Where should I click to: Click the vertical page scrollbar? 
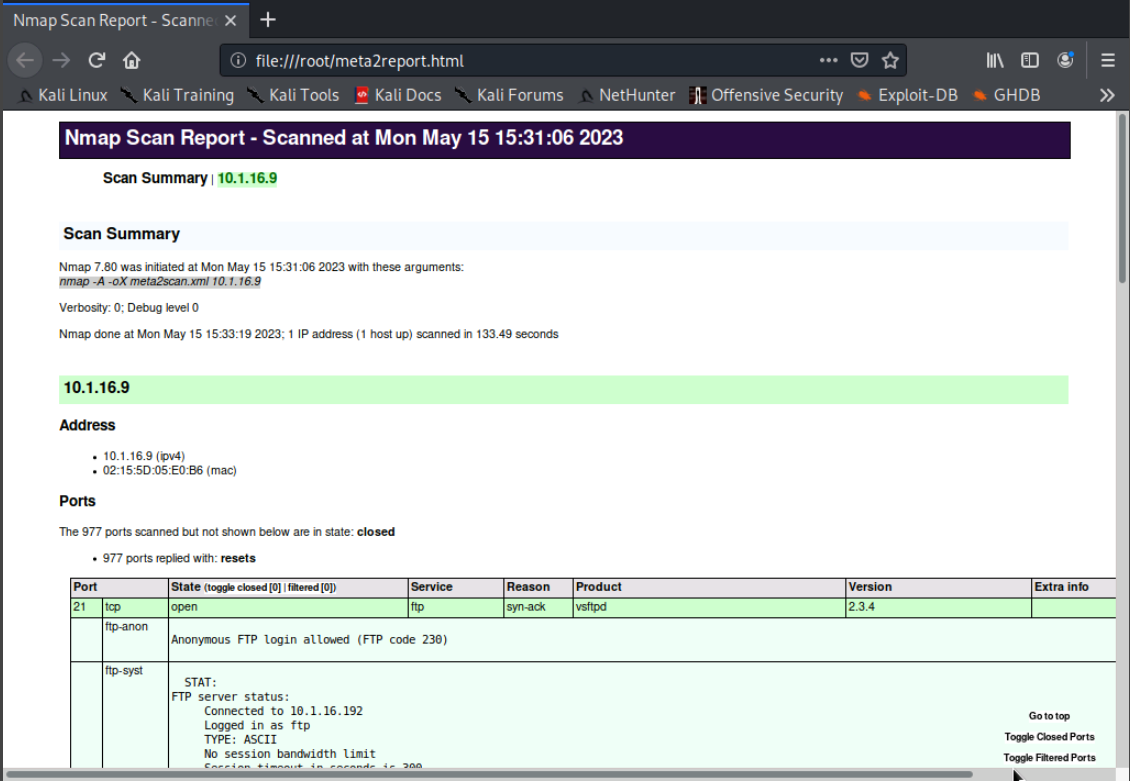[x=1122, y=197]
